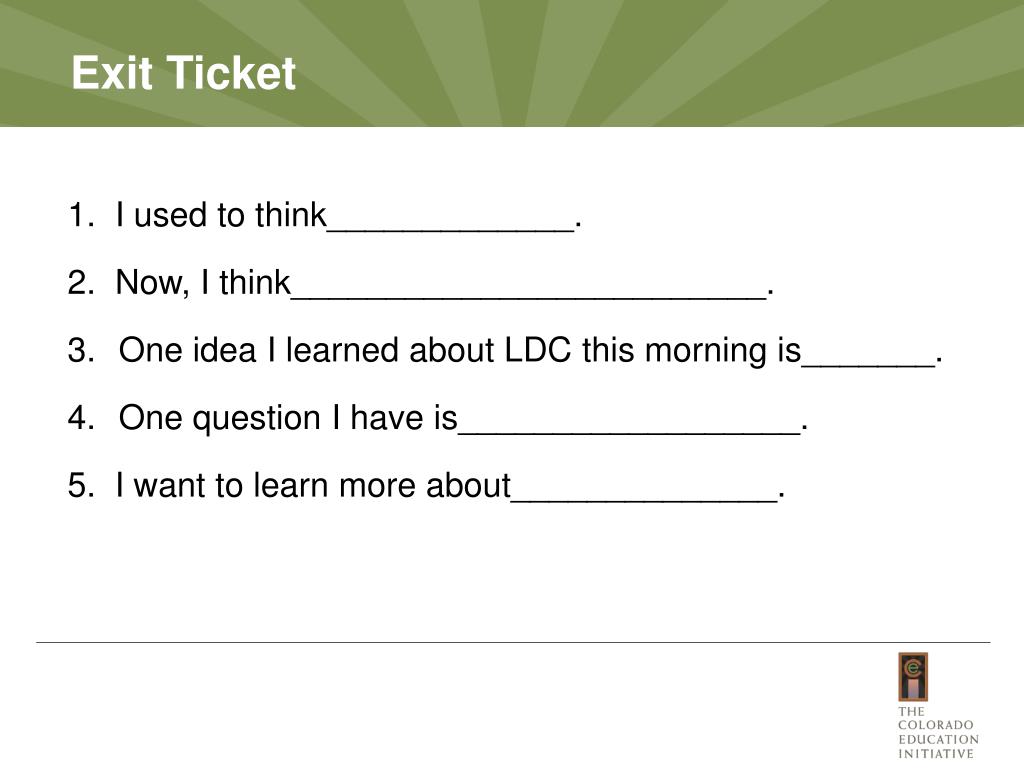Select the text 'Now, I think'
The height and width of the screenshot is (768, 1024).
click(202, 283)
